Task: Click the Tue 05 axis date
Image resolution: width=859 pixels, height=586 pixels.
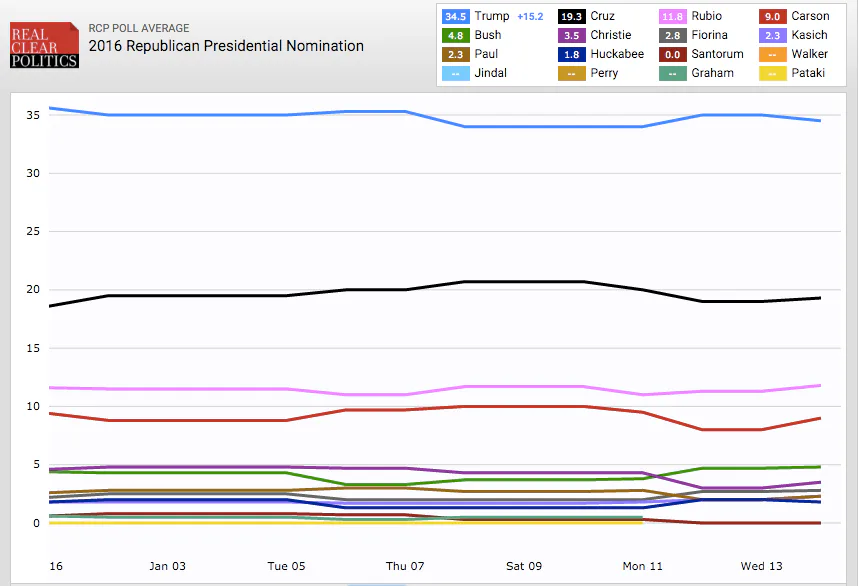Action: 286,566
